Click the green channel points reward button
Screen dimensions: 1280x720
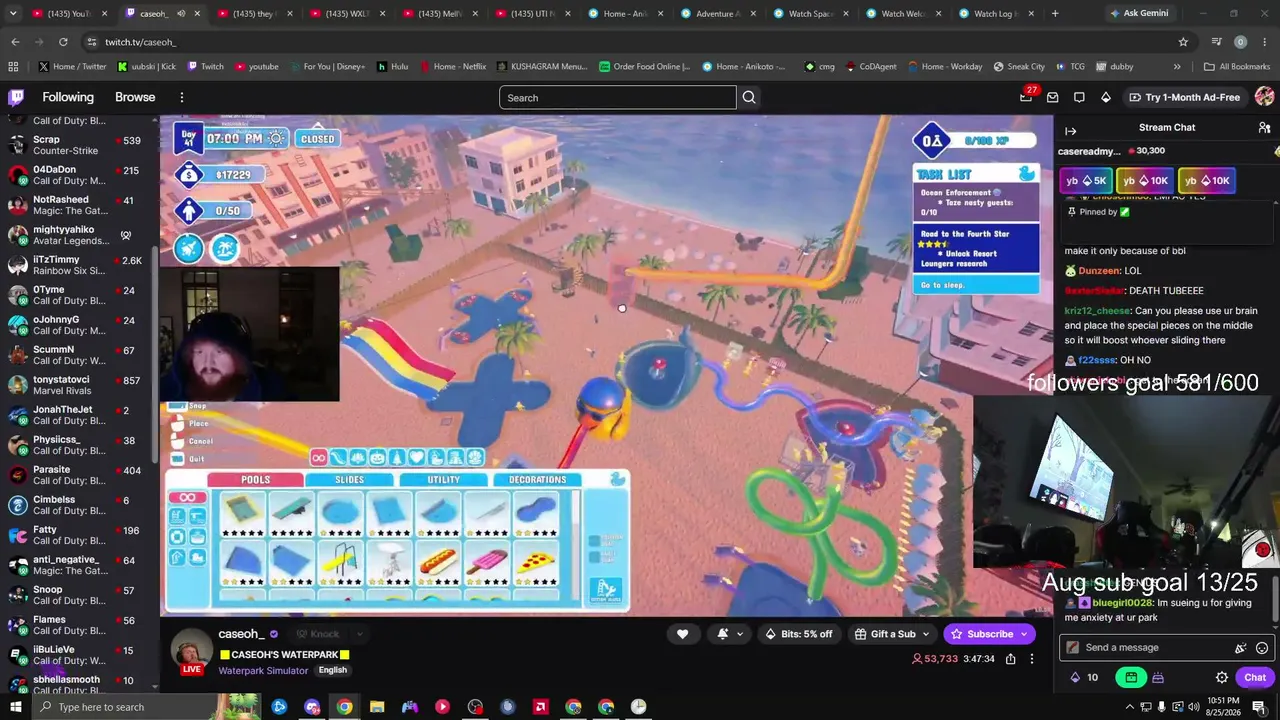pos(1131,677)
